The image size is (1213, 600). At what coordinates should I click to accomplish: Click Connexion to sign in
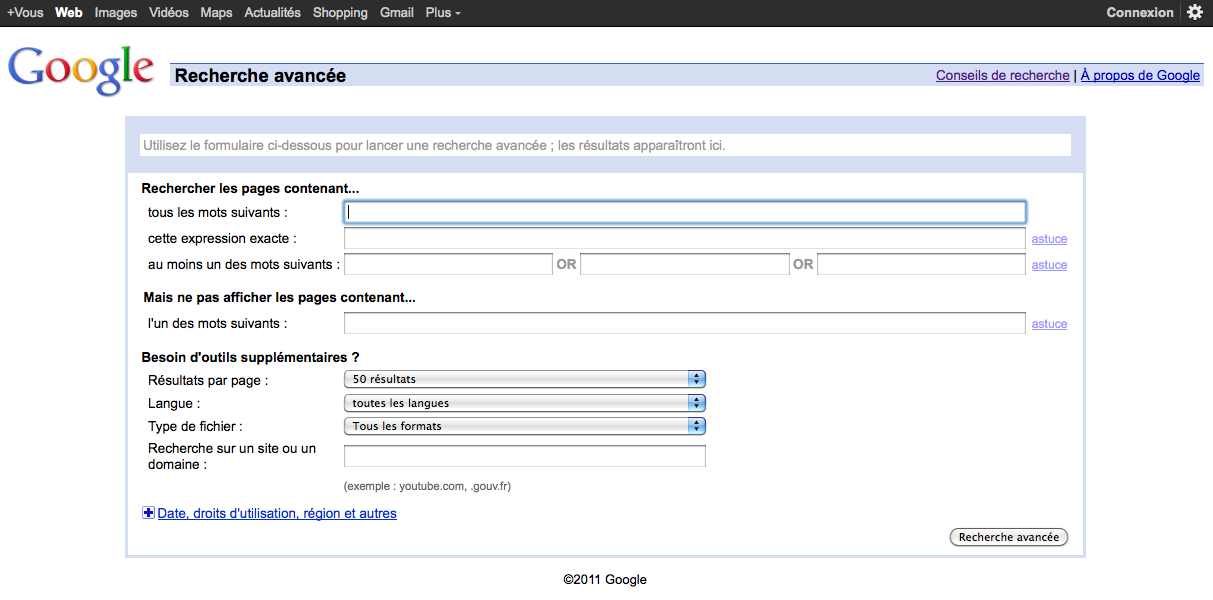(1140, 13)
